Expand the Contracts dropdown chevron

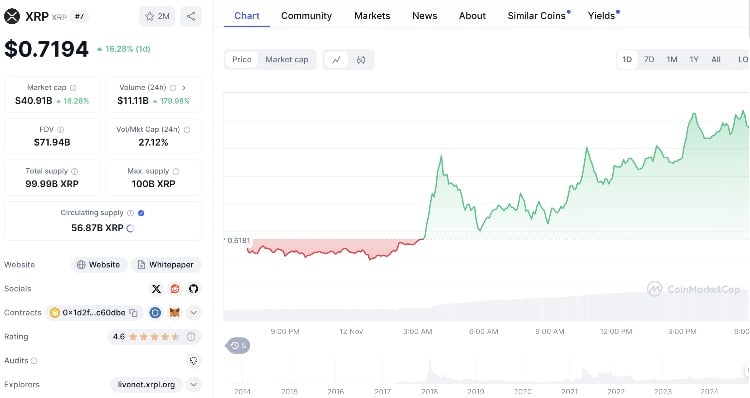(193, 313)
